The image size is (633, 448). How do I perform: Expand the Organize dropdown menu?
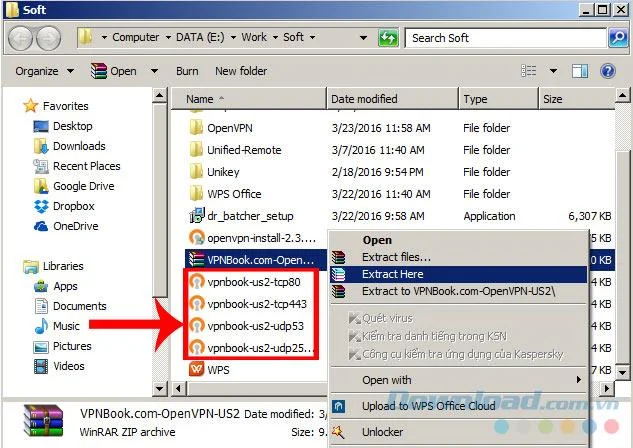[44, 71]
